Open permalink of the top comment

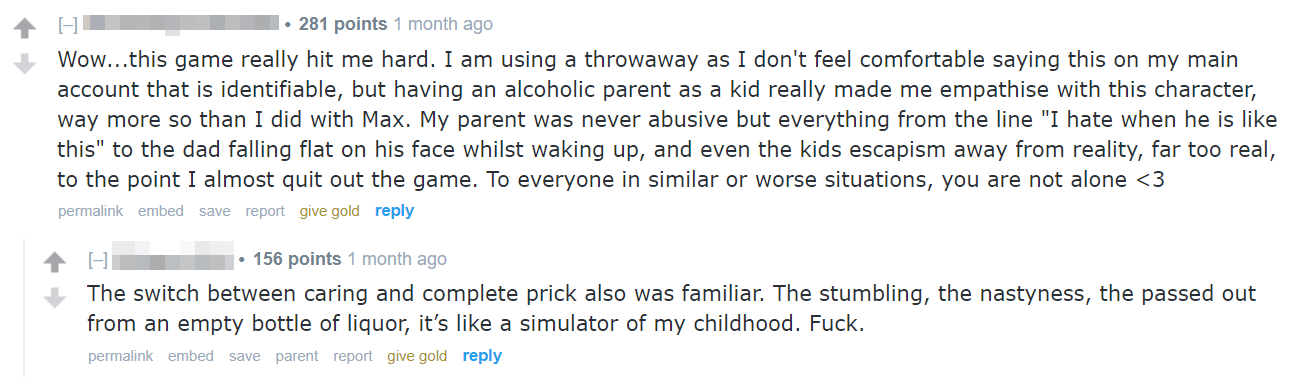pyautogui.click(x=91, y=211)
